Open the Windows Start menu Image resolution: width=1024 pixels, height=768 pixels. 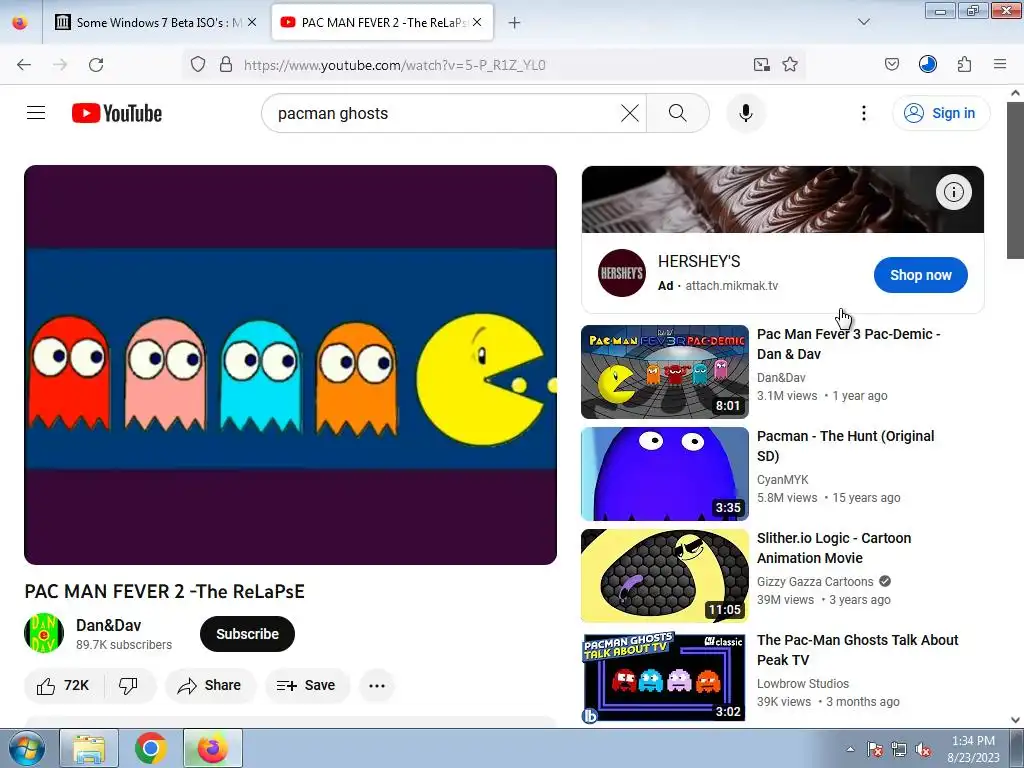pyautogui.click(x=25, y=748)
